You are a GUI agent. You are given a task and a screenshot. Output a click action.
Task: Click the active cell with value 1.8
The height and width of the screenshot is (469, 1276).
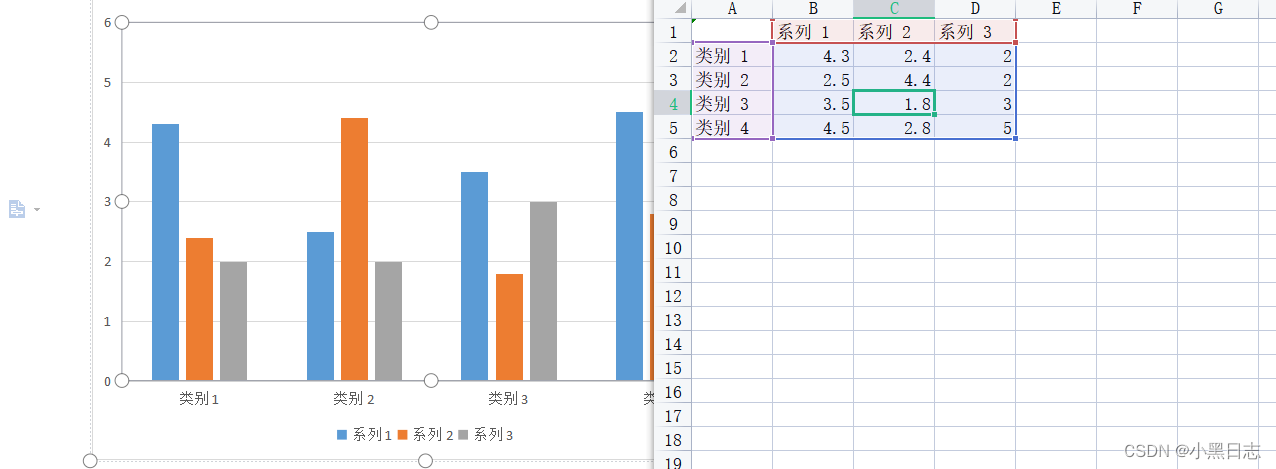894,103
